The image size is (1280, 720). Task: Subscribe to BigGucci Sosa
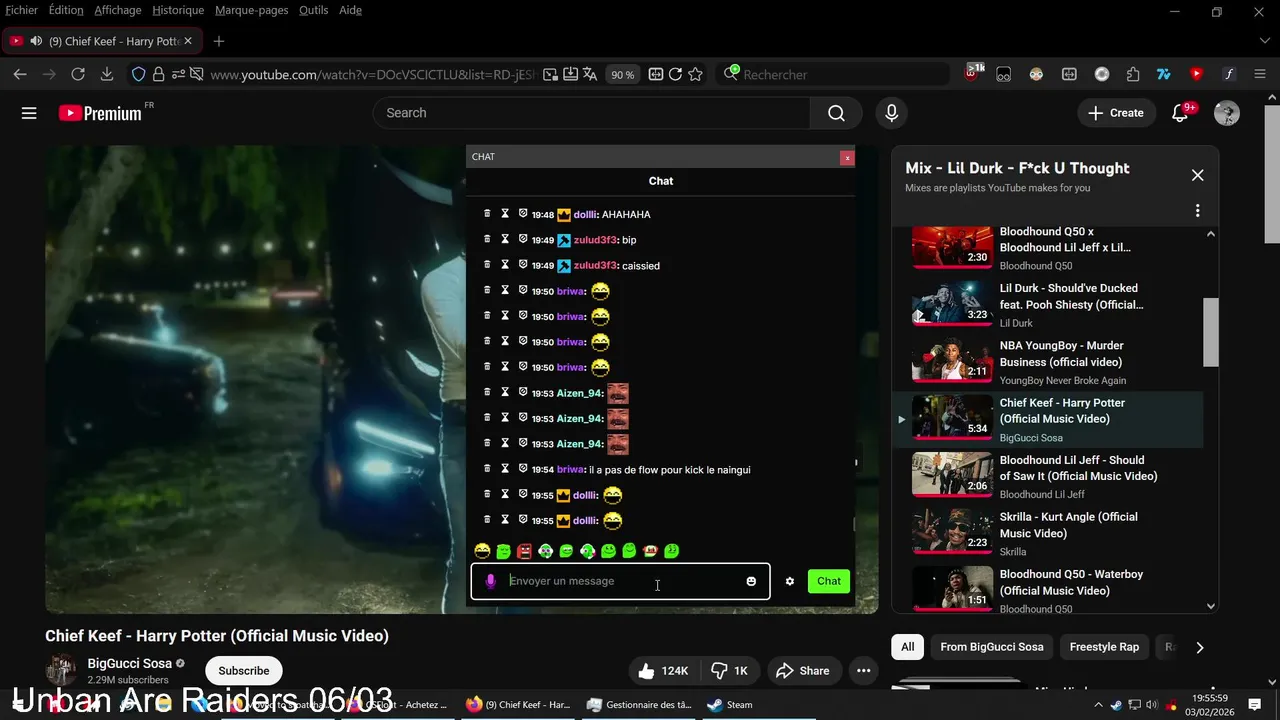(244, 671)
